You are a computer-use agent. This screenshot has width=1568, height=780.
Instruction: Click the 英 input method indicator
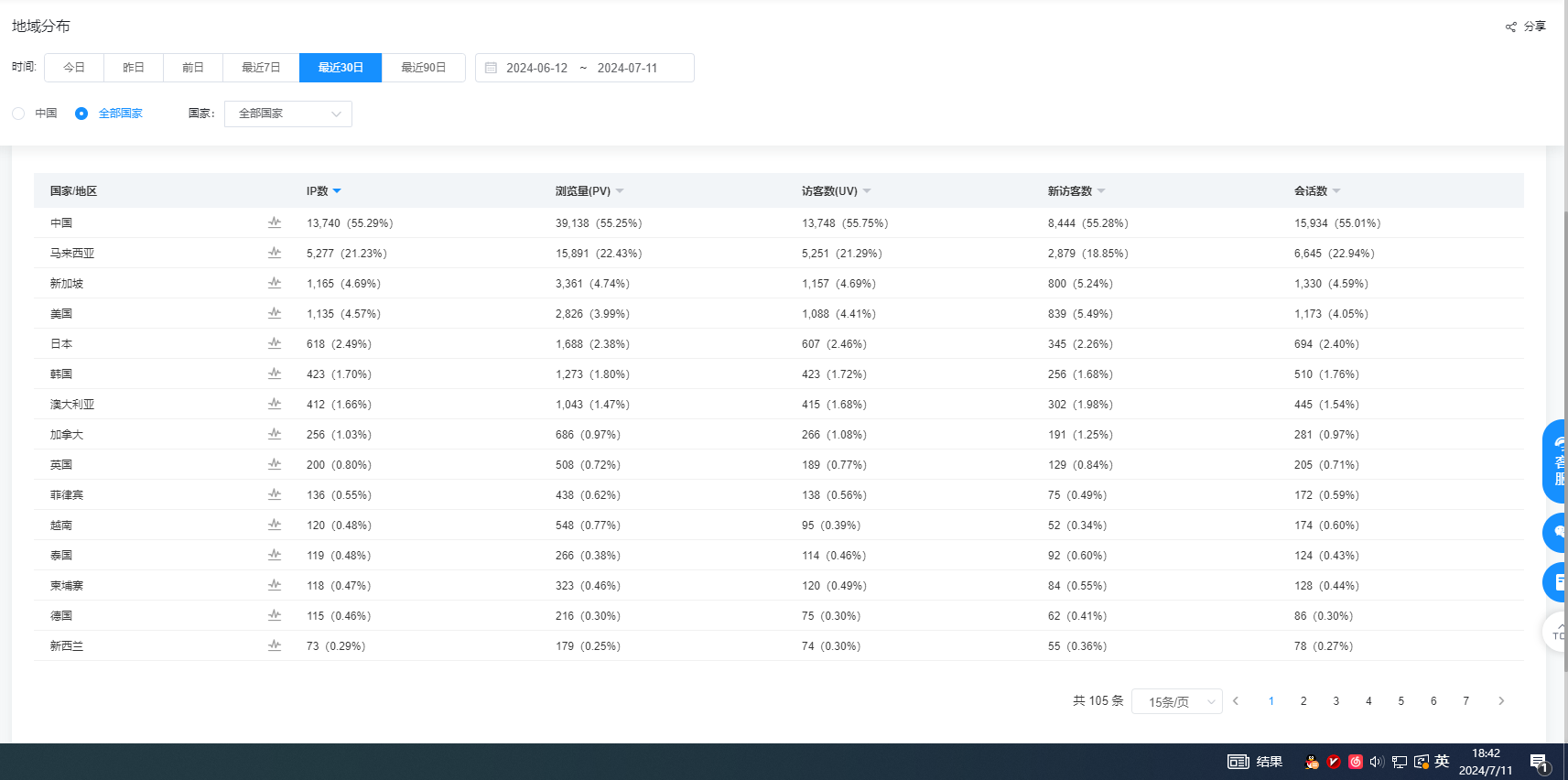coord(1443,761)
